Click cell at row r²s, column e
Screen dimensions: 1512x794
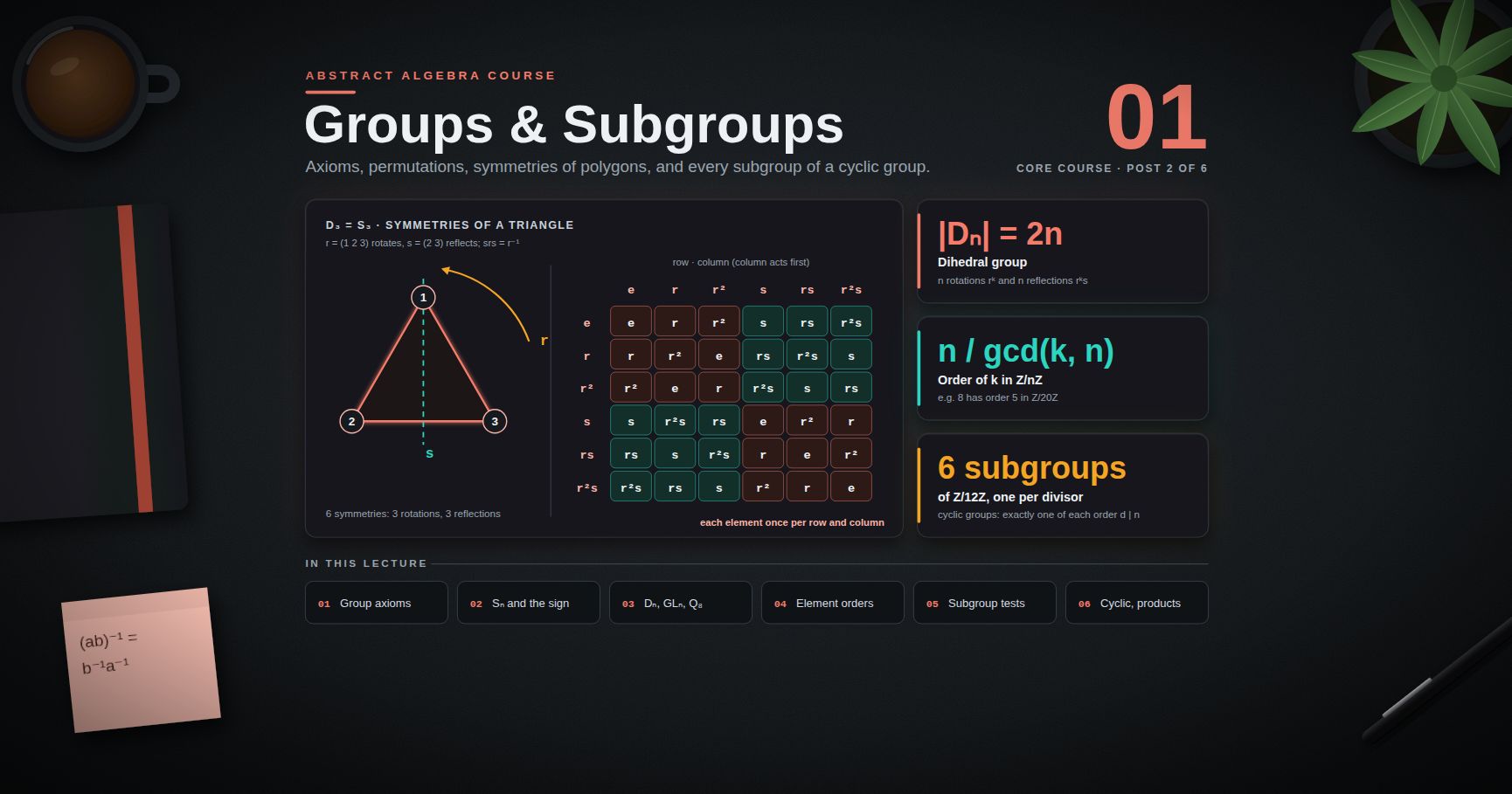point(631,487)
